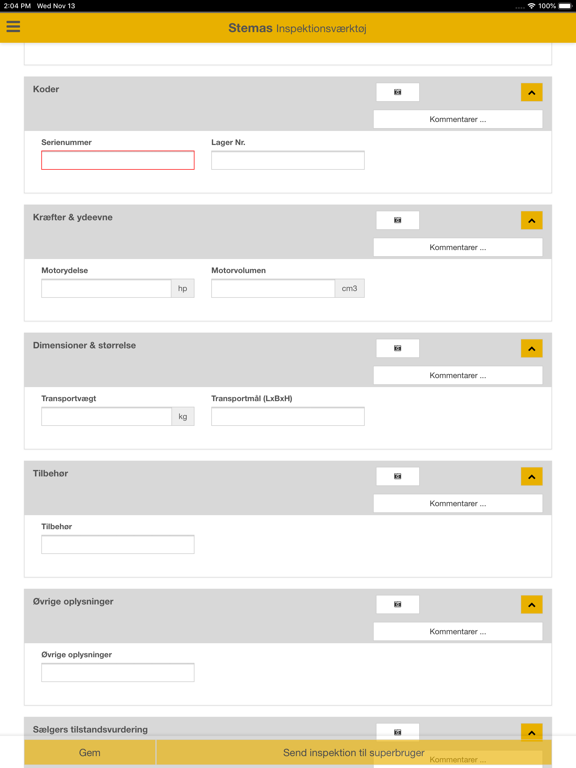Focus the Lager Nr. input field
Screen dimensions: 576x768
pos(288,160)
